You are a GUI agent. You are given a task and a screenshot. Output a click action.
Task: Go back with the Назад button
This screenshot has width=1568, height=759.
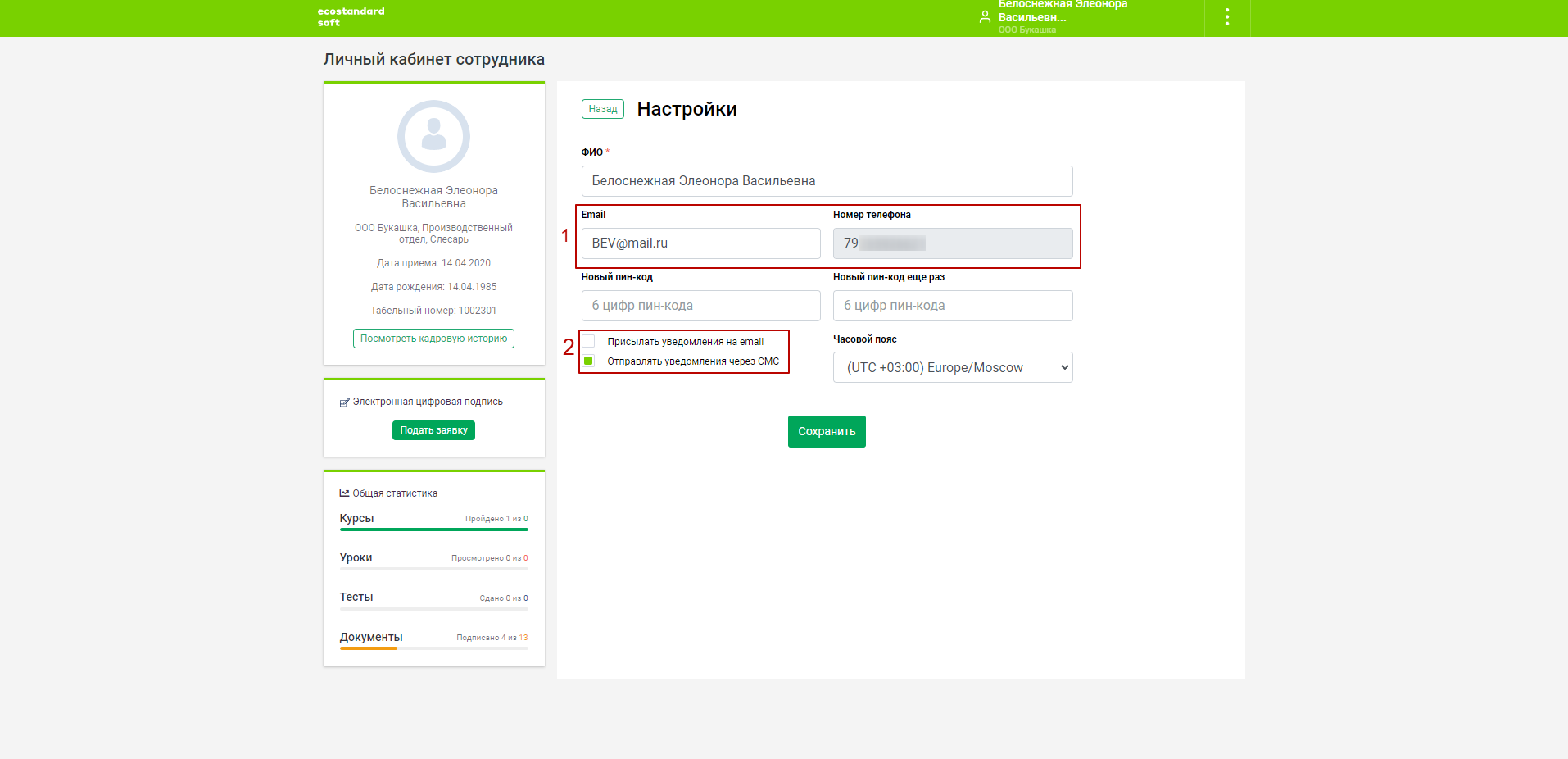pos(603,109)
